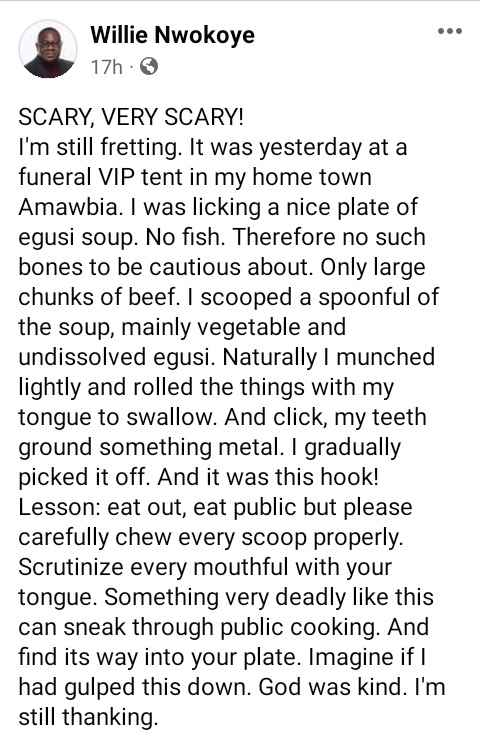
Task: Open Willie Nwokoye's profile picture
Action: coord(48,49)
